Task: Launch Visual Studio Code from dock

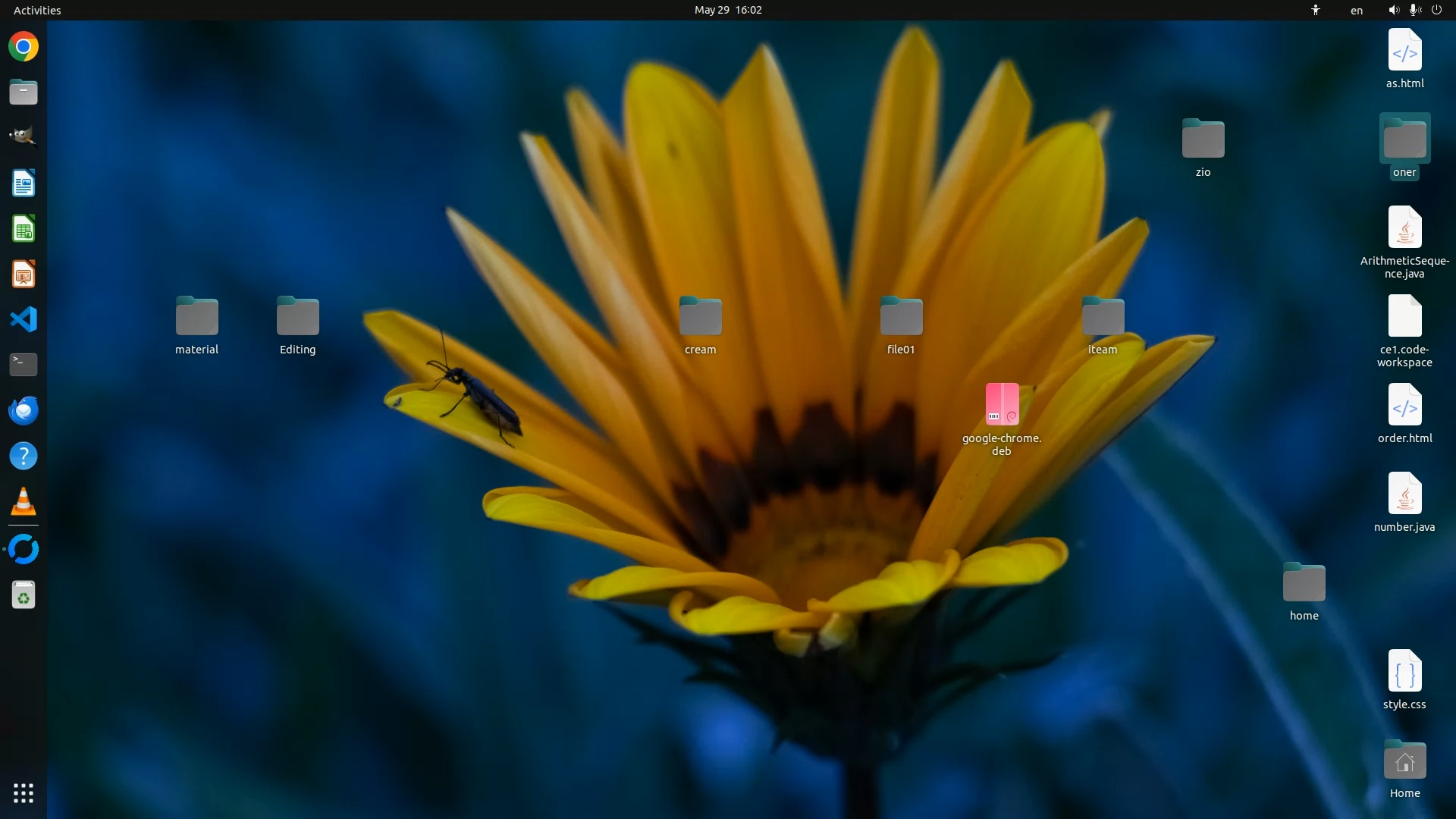Action: coord(24,319)
